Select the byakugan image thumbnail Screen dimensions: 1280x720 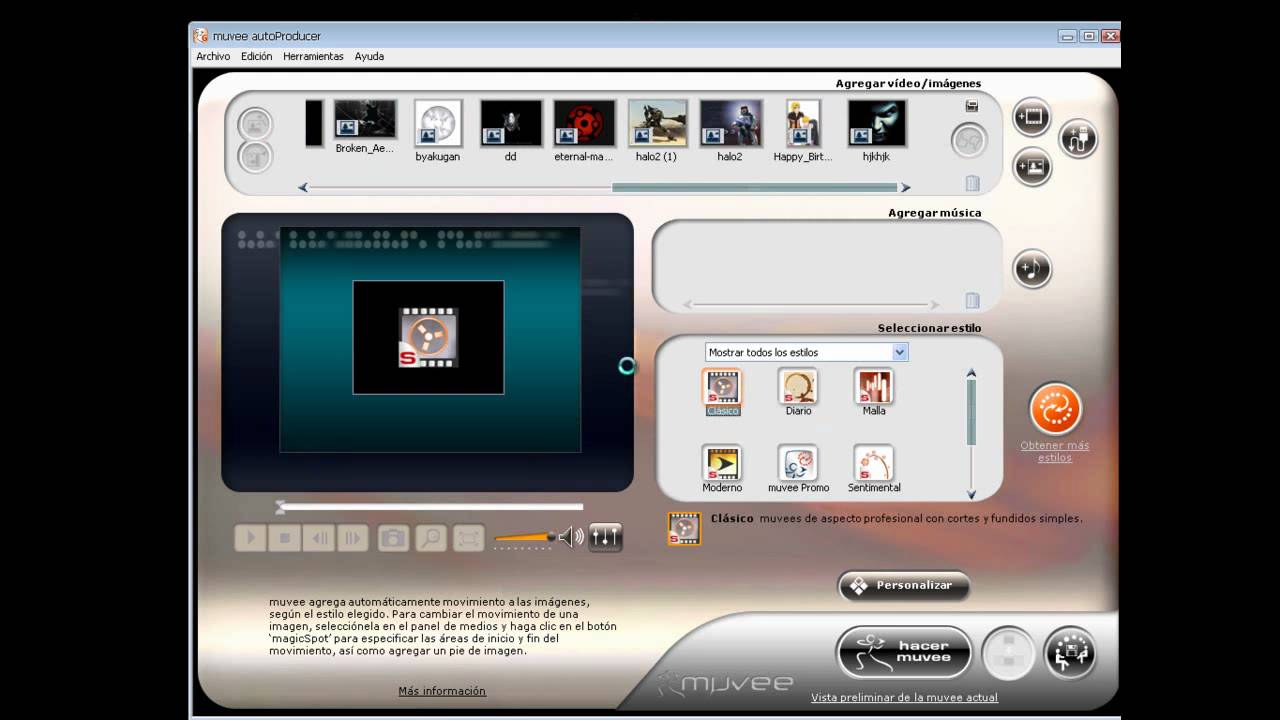click(438, 123)
